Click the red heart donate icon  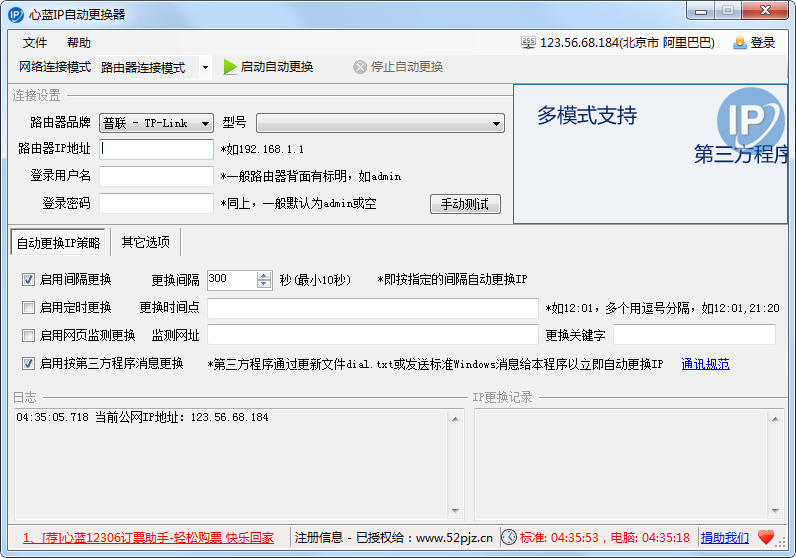(x=766, y=537)
